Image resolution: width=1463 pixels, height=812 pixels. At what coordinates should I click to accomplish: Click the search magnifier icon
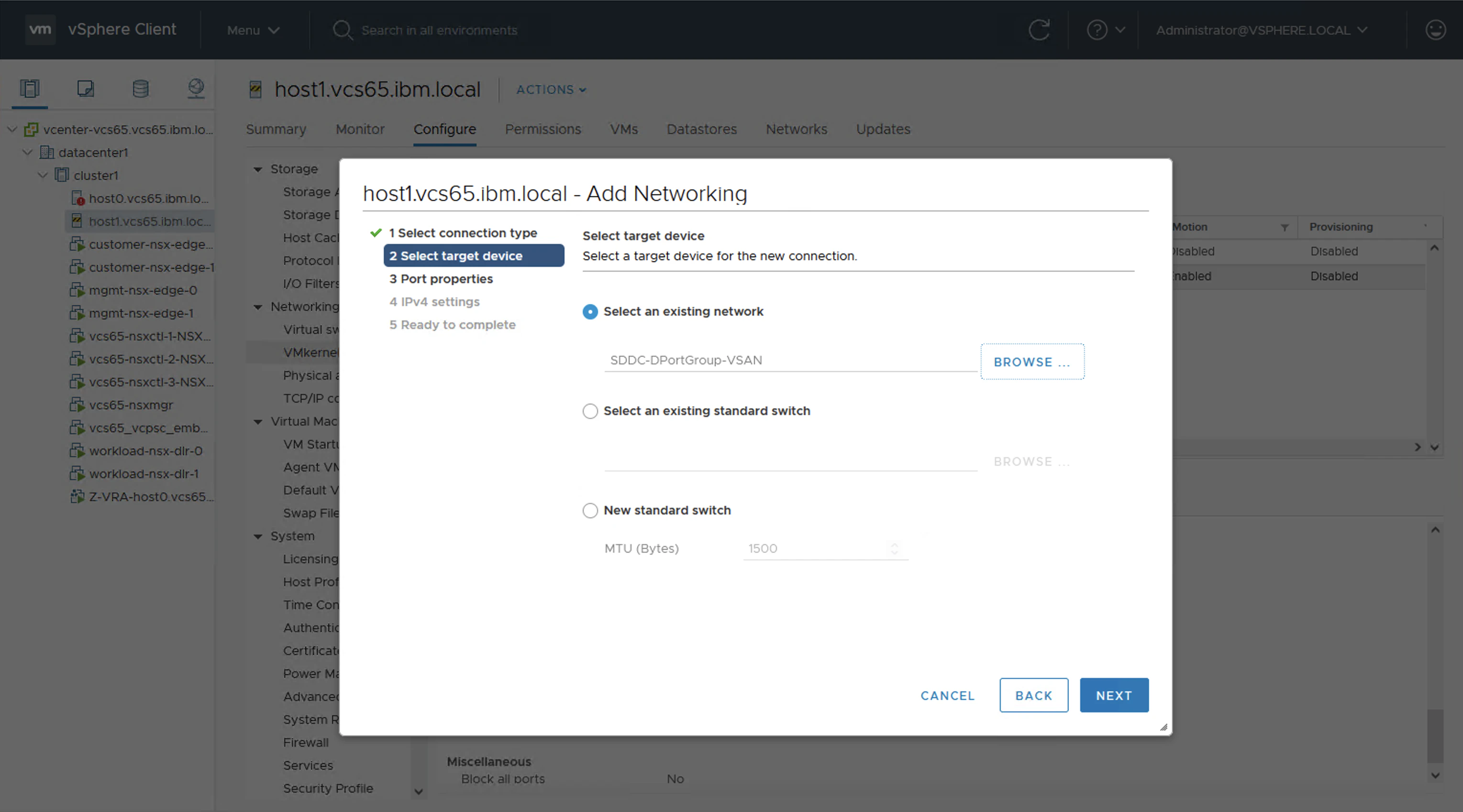343,30
